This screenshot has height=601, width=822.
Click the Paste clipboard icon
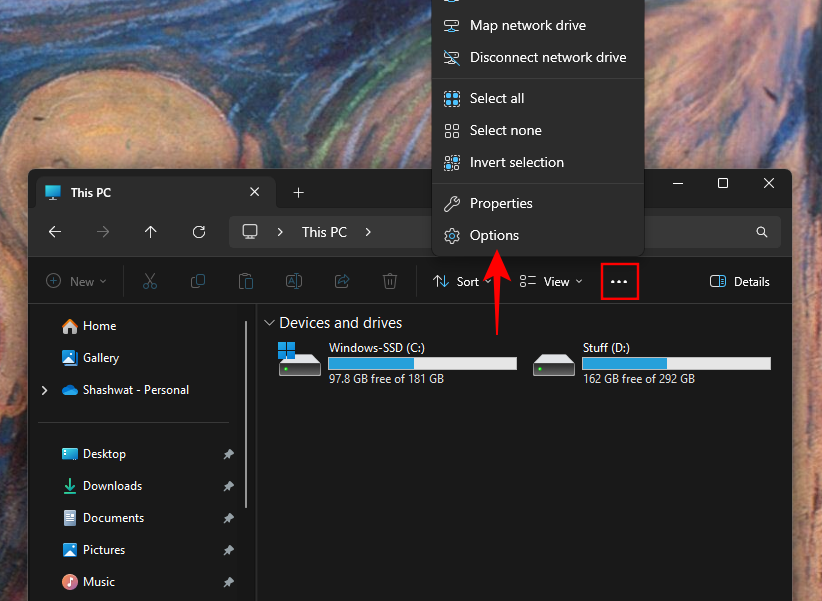point(246,282)
